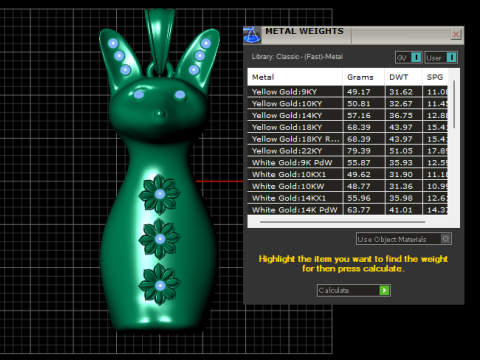Toggle the User library switch
Image resolution: width=480 pixels, height=360 pixels.
coord(441,58)
